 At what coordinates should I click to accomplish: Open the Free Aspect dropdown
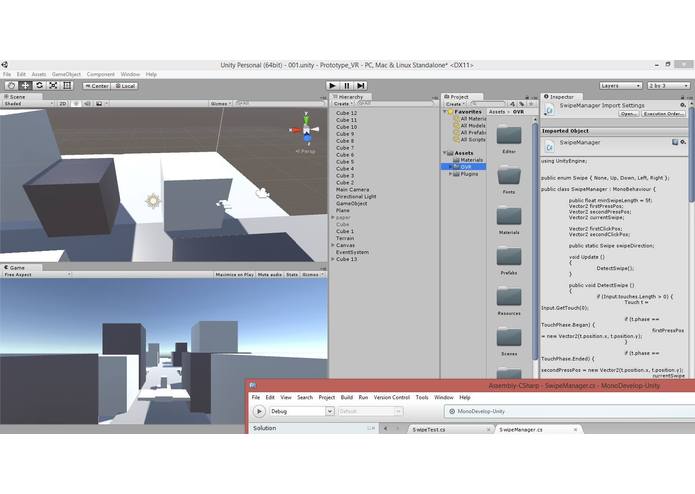(x=37, y=275)
